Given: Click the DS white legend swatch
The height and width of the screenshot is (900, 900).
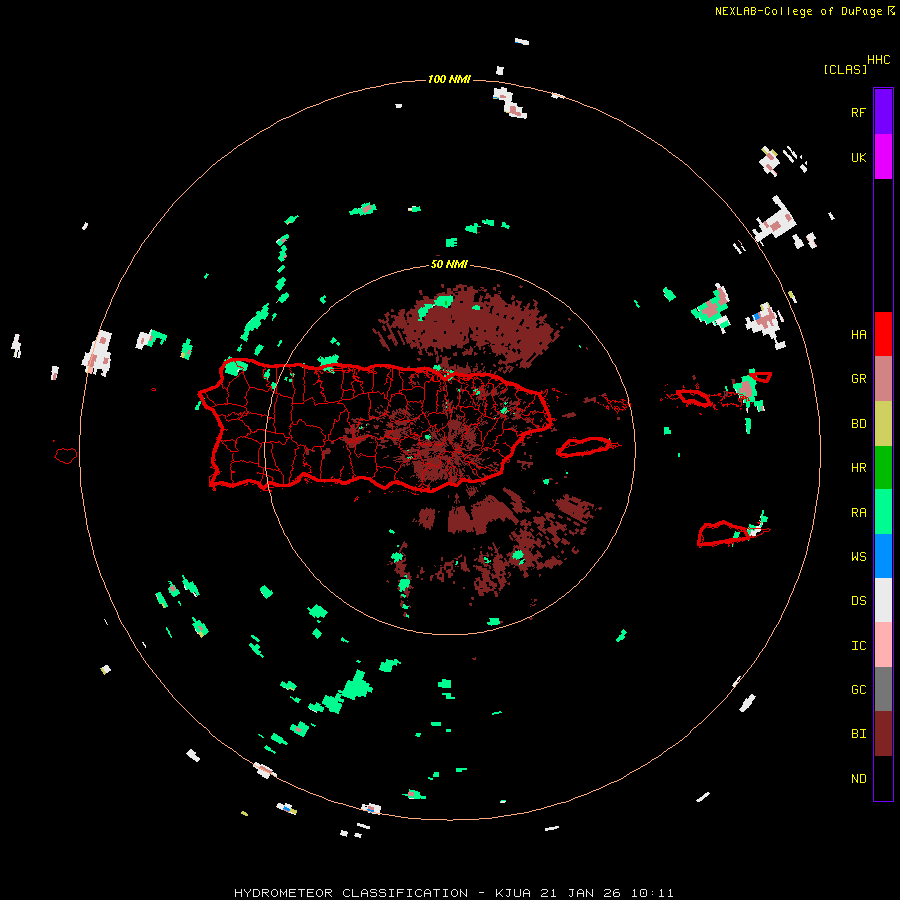Looking at the screenshot, I should pos(883,600).
